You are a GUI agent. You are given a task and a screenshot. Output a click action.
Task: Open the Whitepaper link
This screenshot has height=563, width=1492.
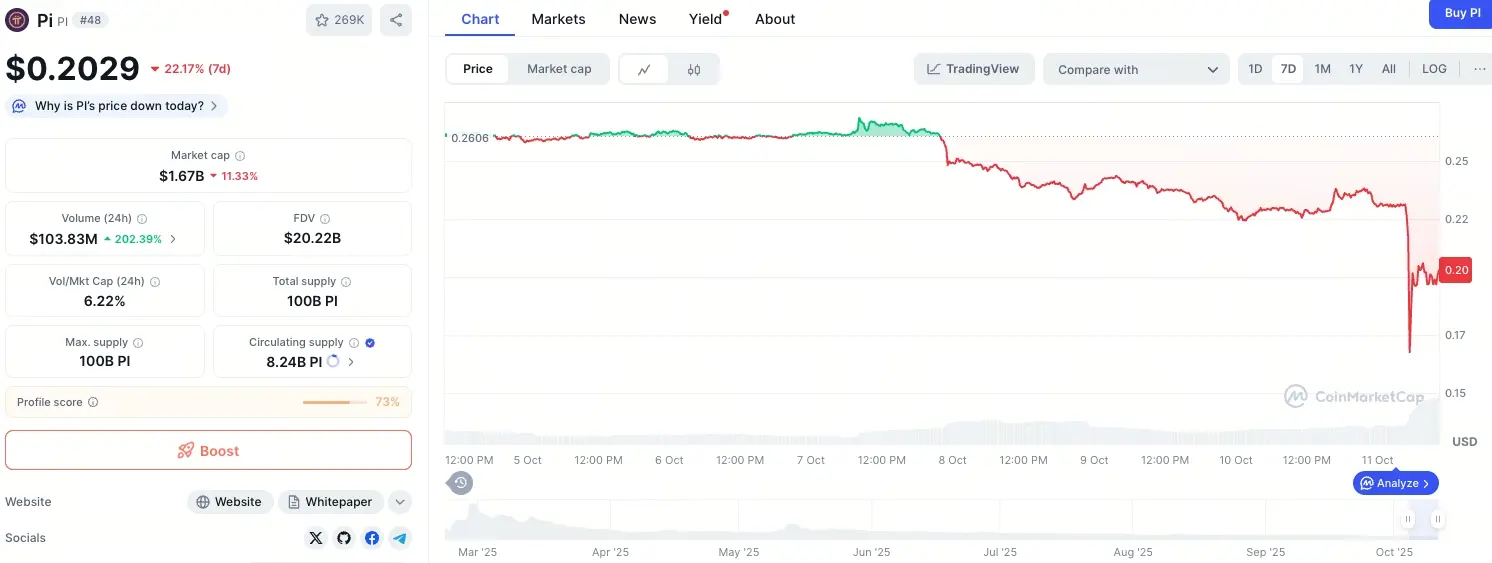[x=330, y=502]
